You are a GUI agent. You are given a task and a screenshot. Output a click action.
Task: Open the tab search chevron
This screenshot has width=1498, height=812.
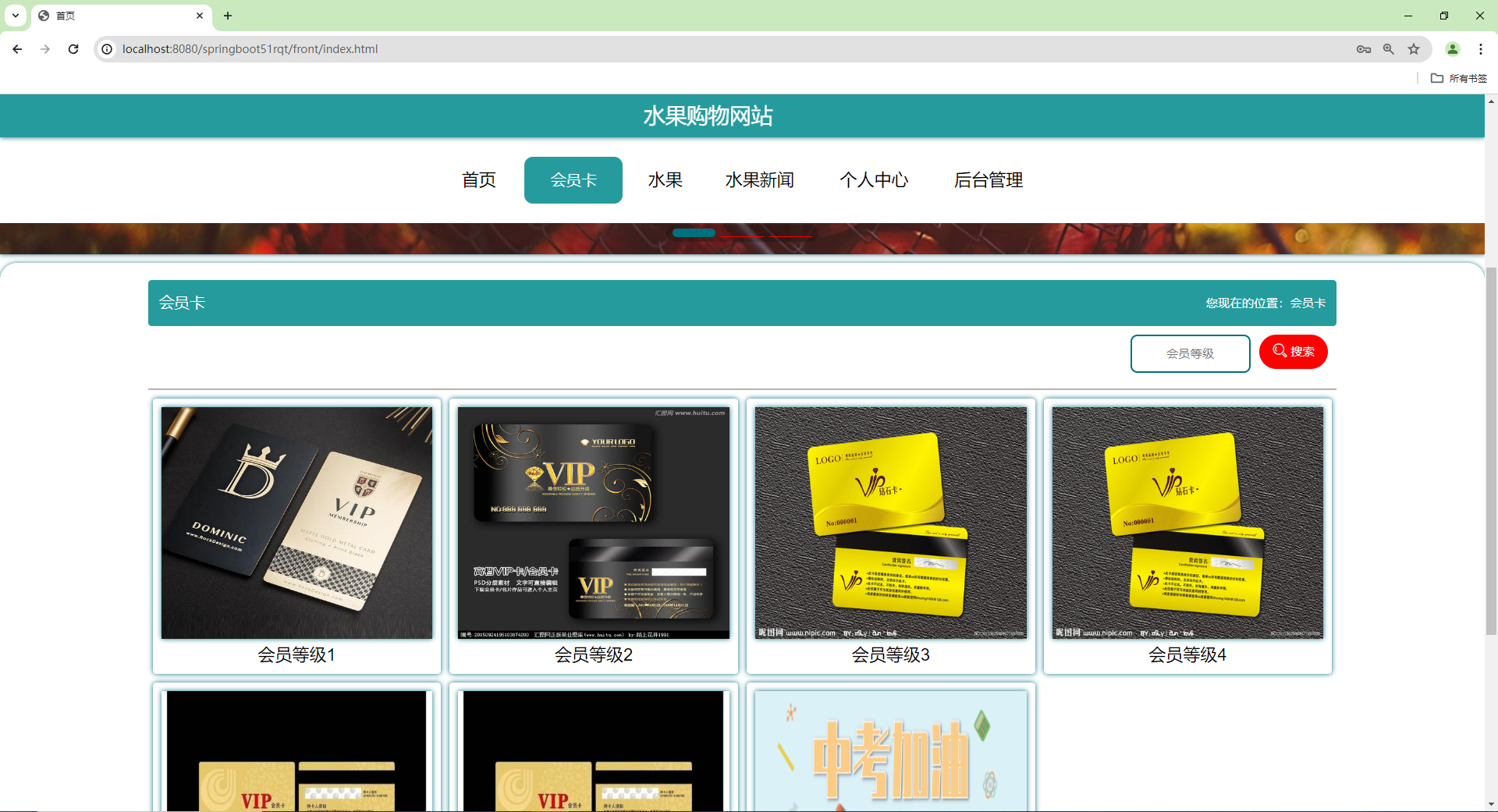point(15,16)
